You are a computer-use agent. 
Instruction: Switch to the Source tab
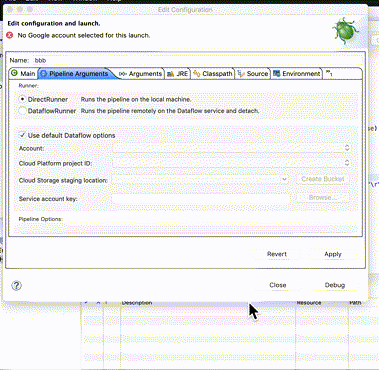pos(253,74)
